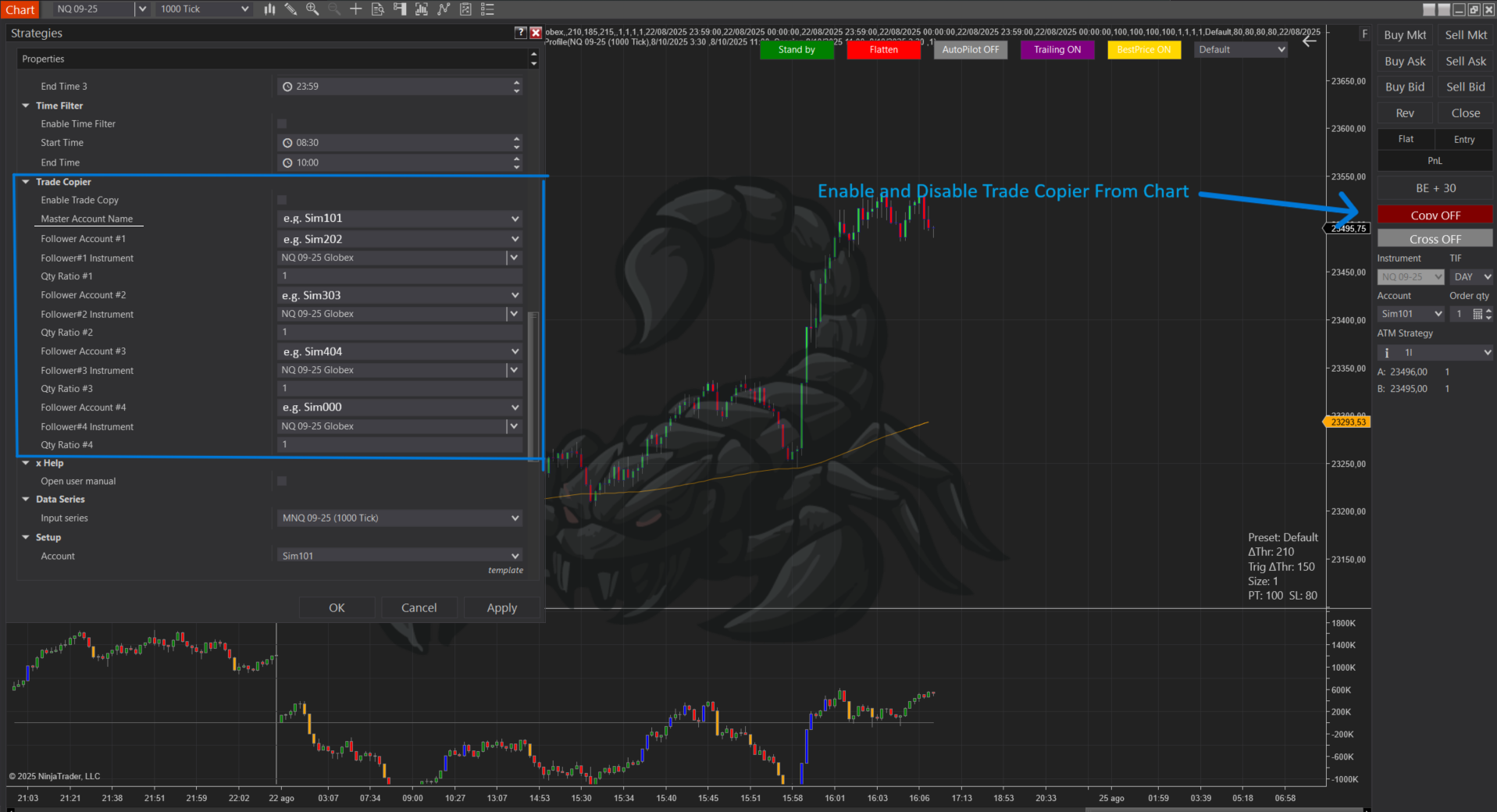Click the template link
This screenshot has height=812, width=1497.
pyautogui.click(x=505, y=571)
